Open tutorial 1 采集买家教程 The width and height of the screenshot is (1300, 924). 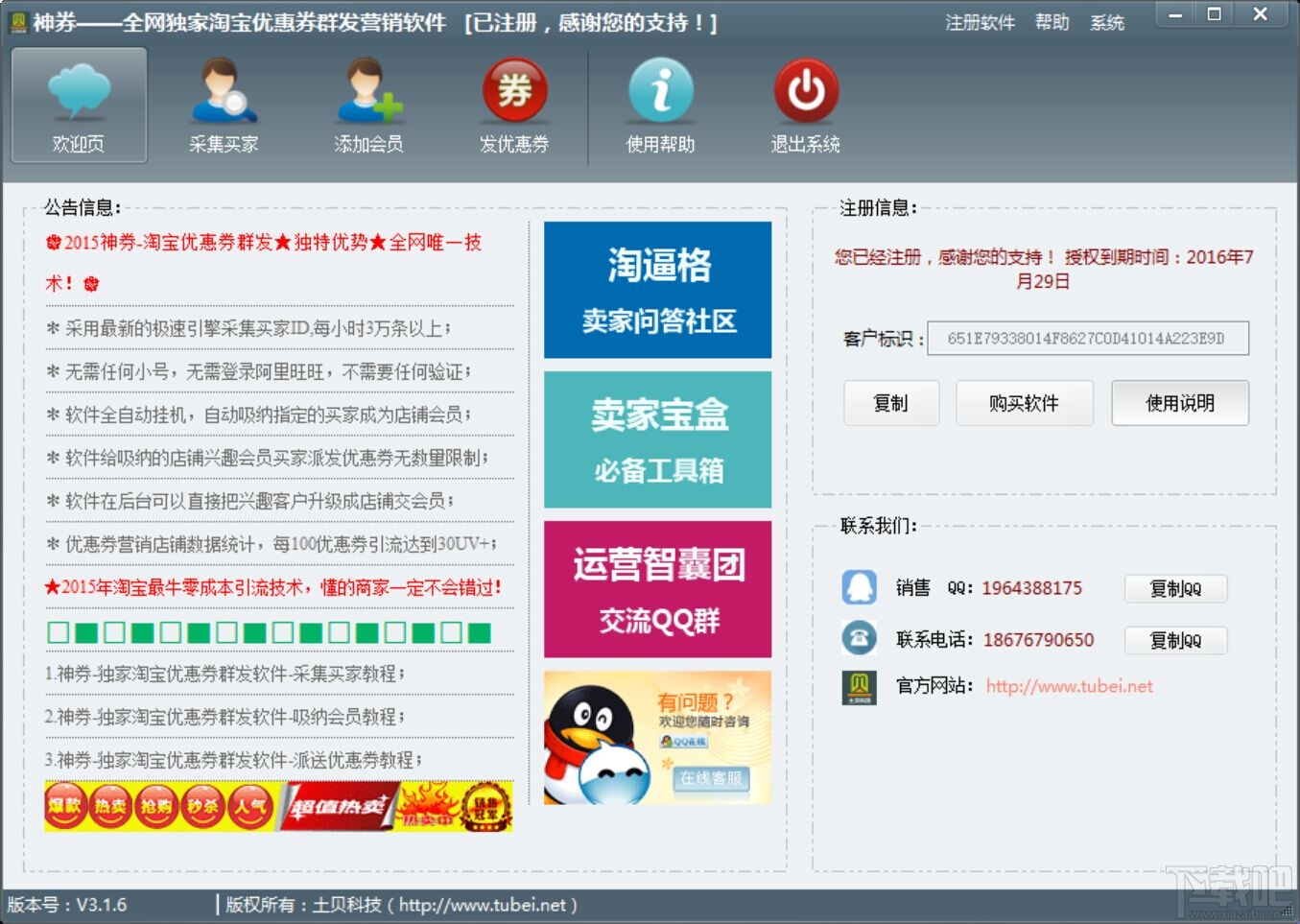[225, 674]
